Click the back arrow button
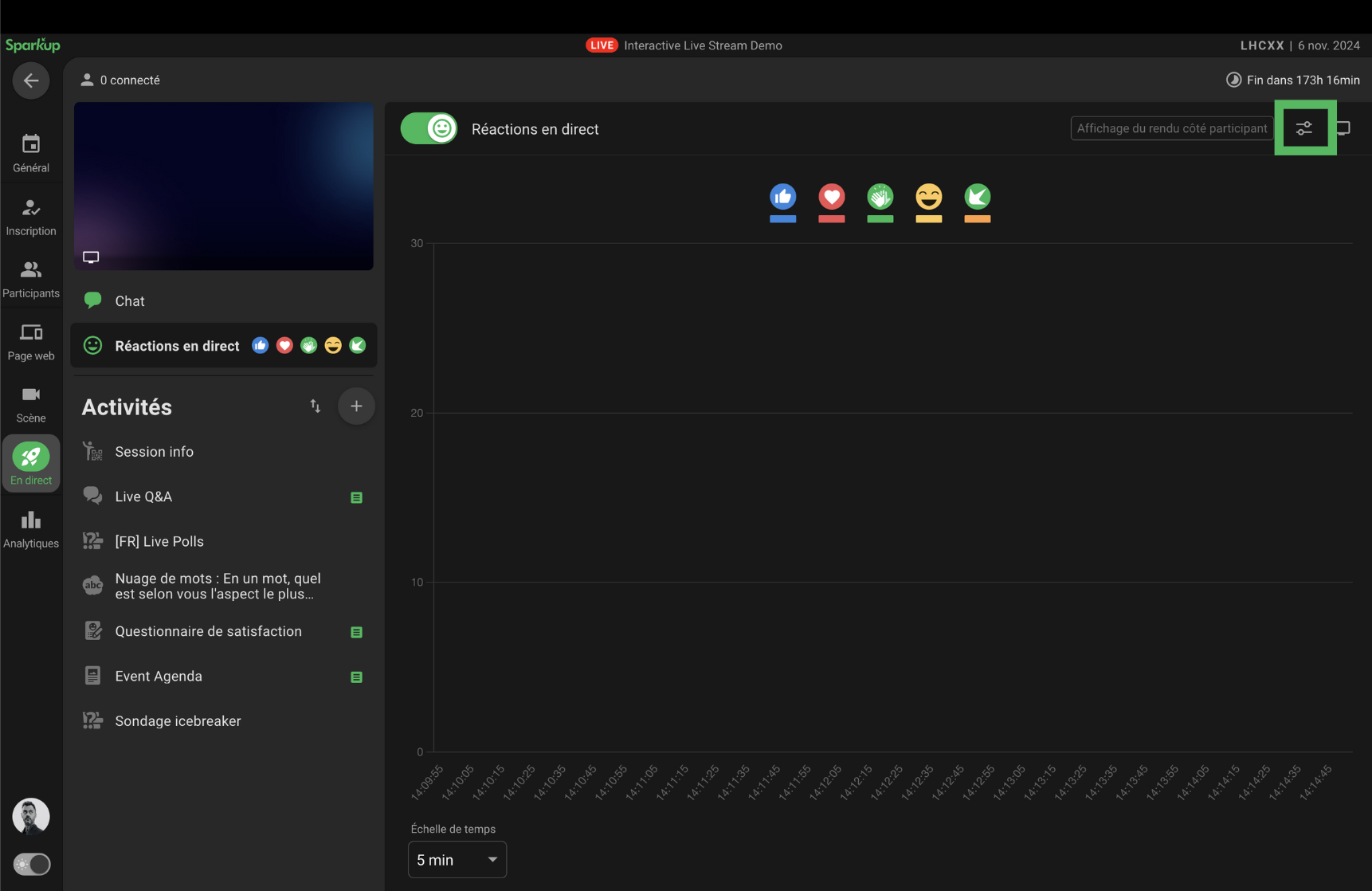Screen dimensions: 1372x891 (31, 80)
